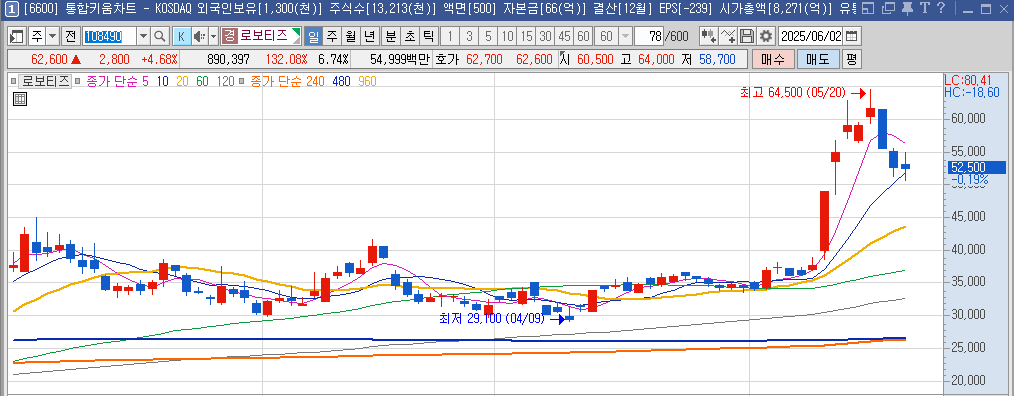The width and height of the screenshot is (1014, 396).
Task: Toggle the square before 종가 단순 5 legend
Action: (x=77, y=82)
